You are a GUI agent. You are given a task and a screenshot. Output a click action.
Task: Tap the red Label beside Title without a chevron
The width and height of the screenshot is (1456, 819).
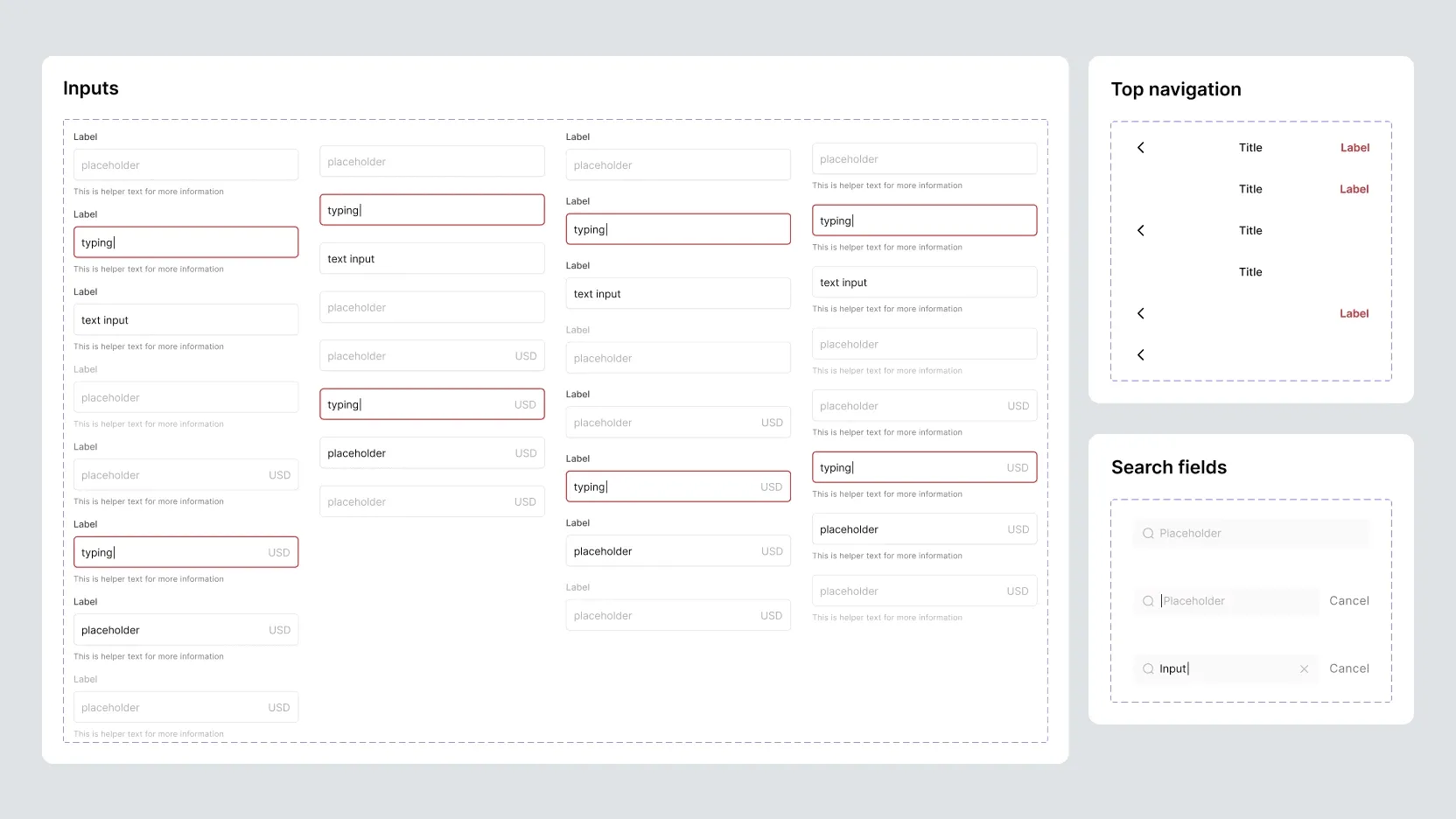1354,189
